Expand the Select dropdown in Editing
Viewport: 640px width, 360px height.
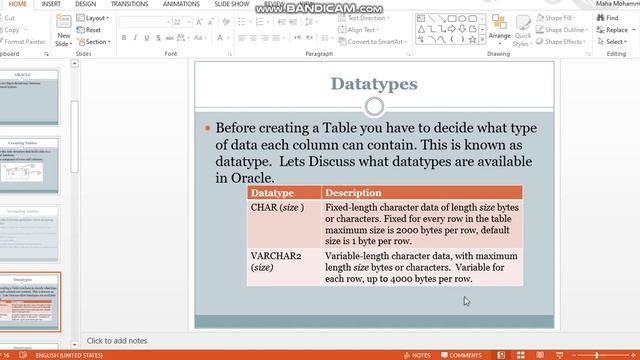pyautogui.click(x=612, y=42)
